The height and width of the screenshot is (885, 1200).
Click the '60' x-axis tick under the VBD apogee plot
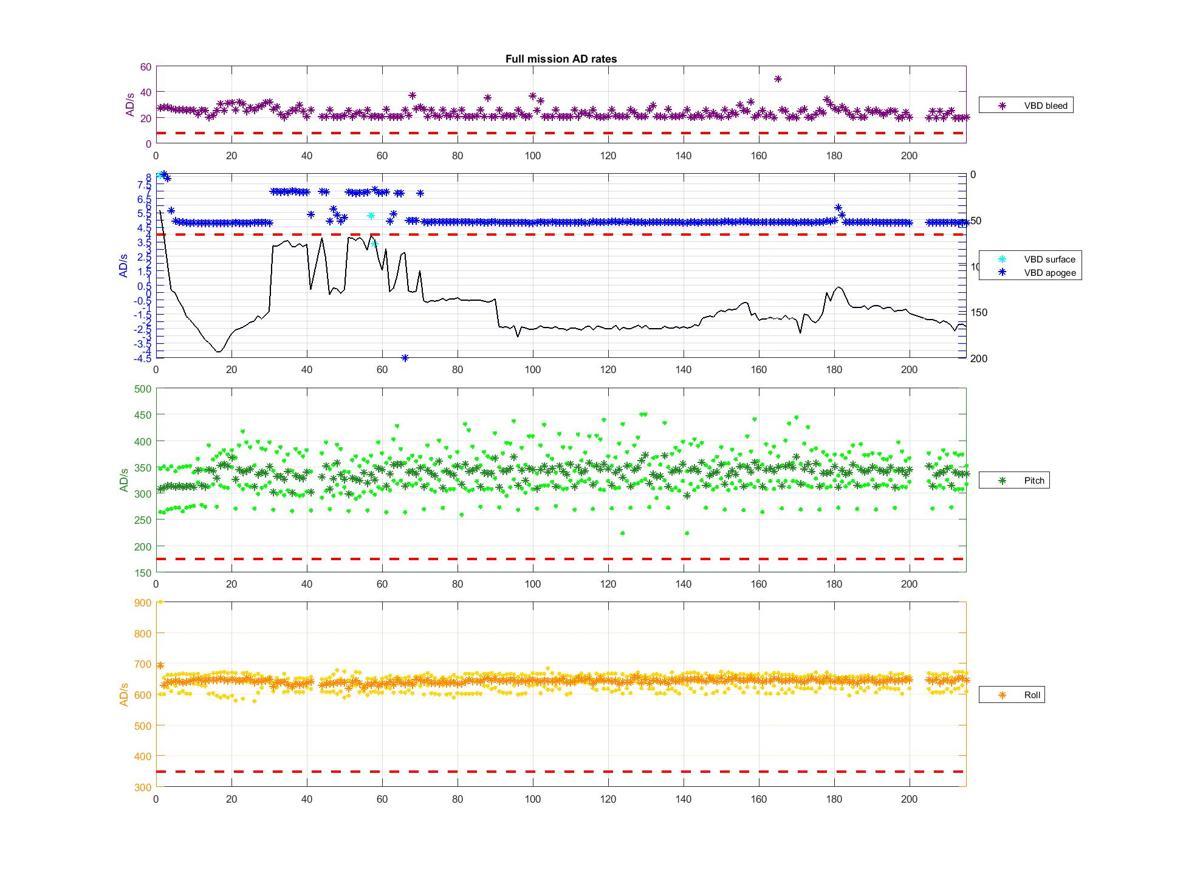click(x=382, y=370)
